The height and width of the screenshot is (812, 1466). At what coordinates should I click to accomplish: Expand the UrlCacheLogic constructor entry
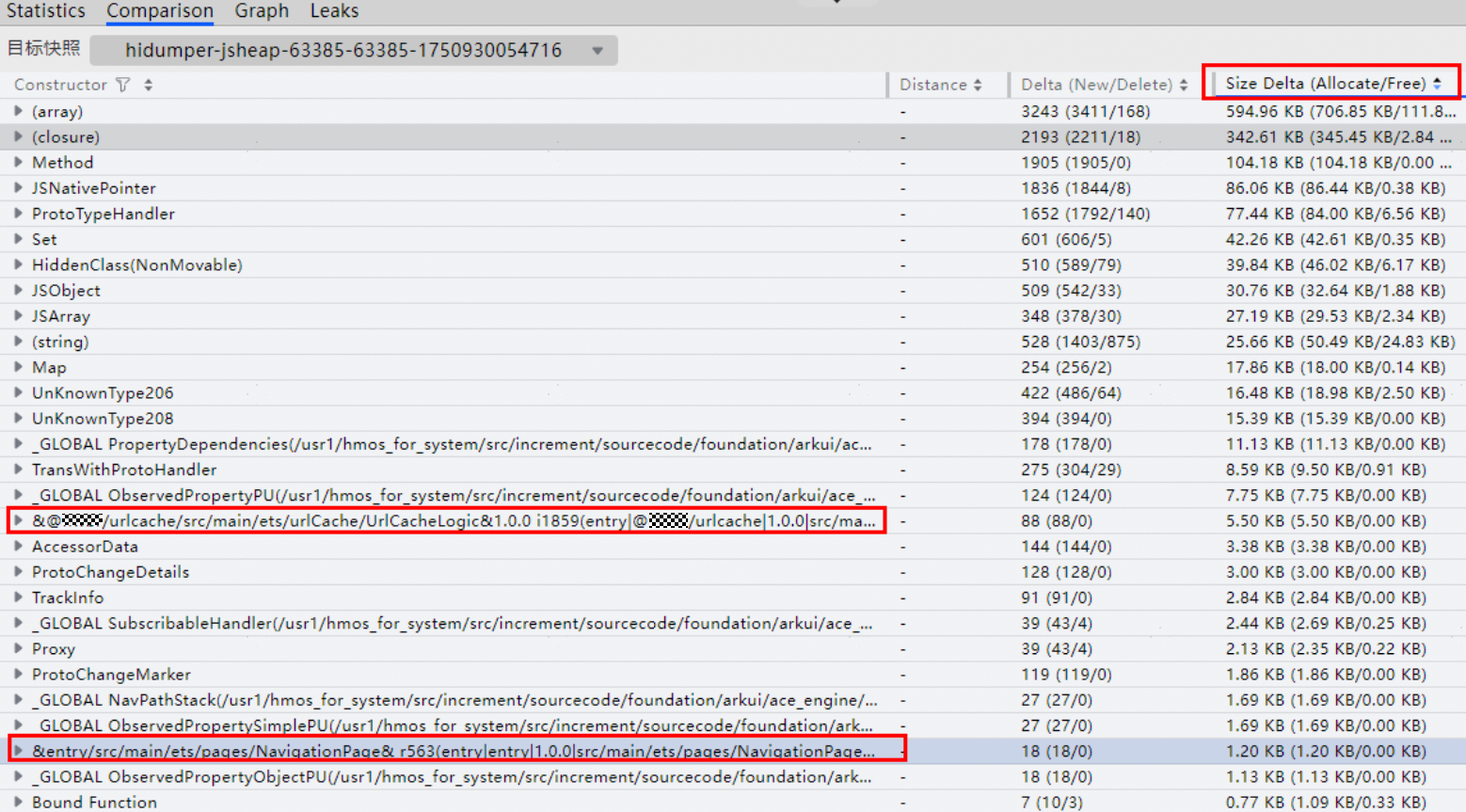point(18,520)
